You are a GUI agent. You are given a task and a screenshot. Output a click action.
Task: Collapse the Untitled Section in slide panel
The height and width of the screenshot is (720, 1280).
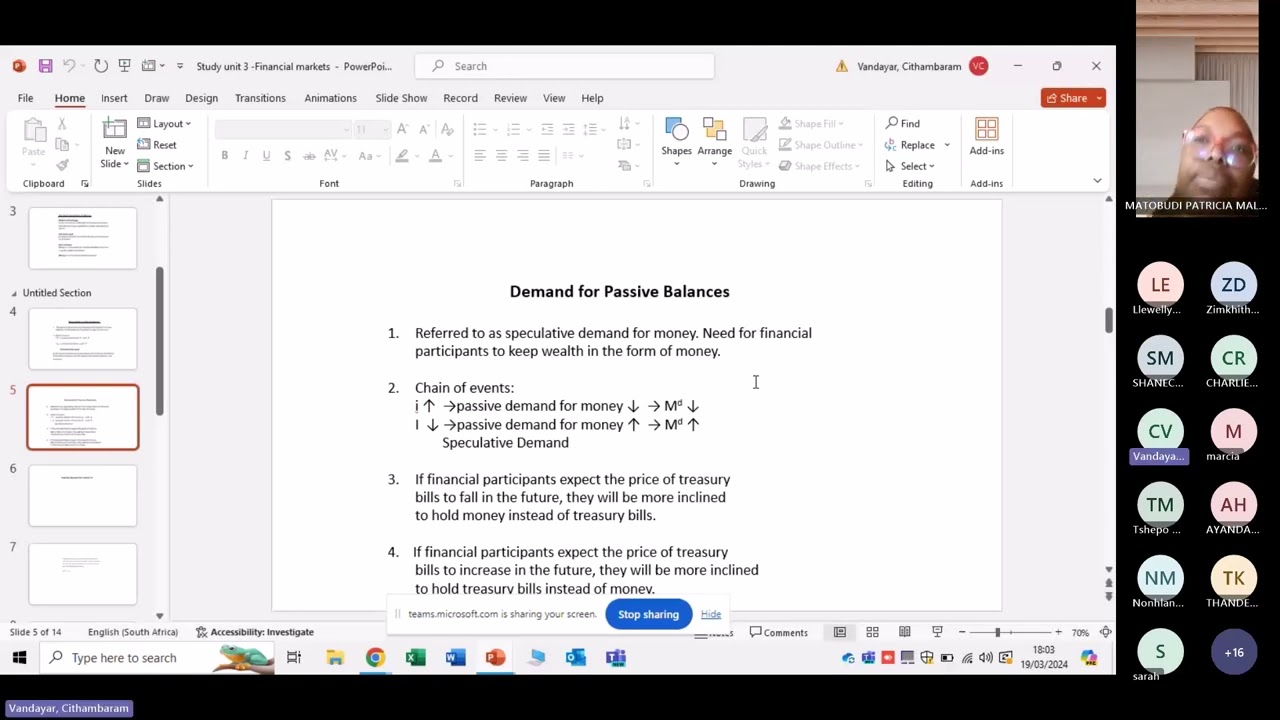(x=14, y=293)
